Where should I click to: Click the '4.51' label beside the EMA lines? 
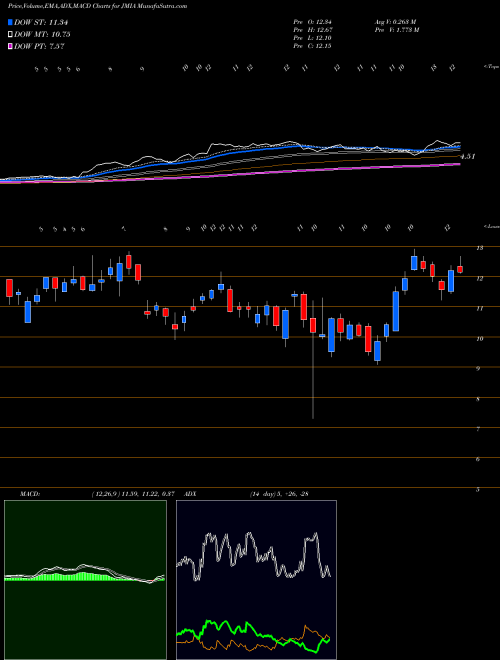pyautogui.click(x=468, y=157)
